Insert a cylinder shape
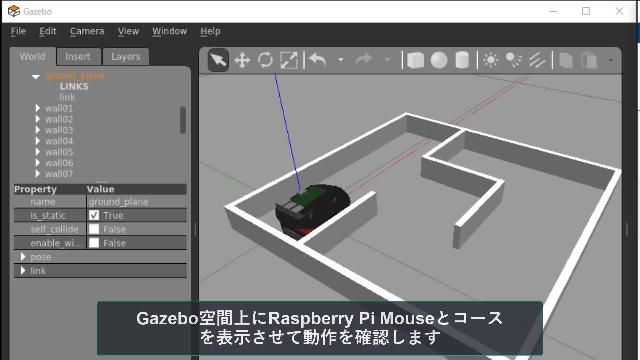640x360 pixels. coord(462,60)
